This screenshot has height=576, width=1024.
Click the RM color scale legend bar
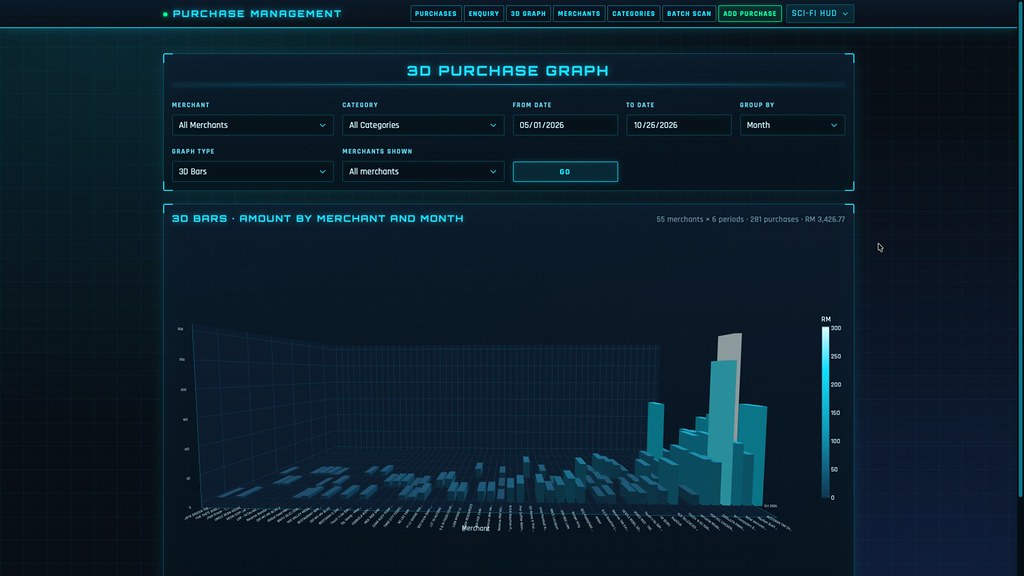(x=825, y=412)
